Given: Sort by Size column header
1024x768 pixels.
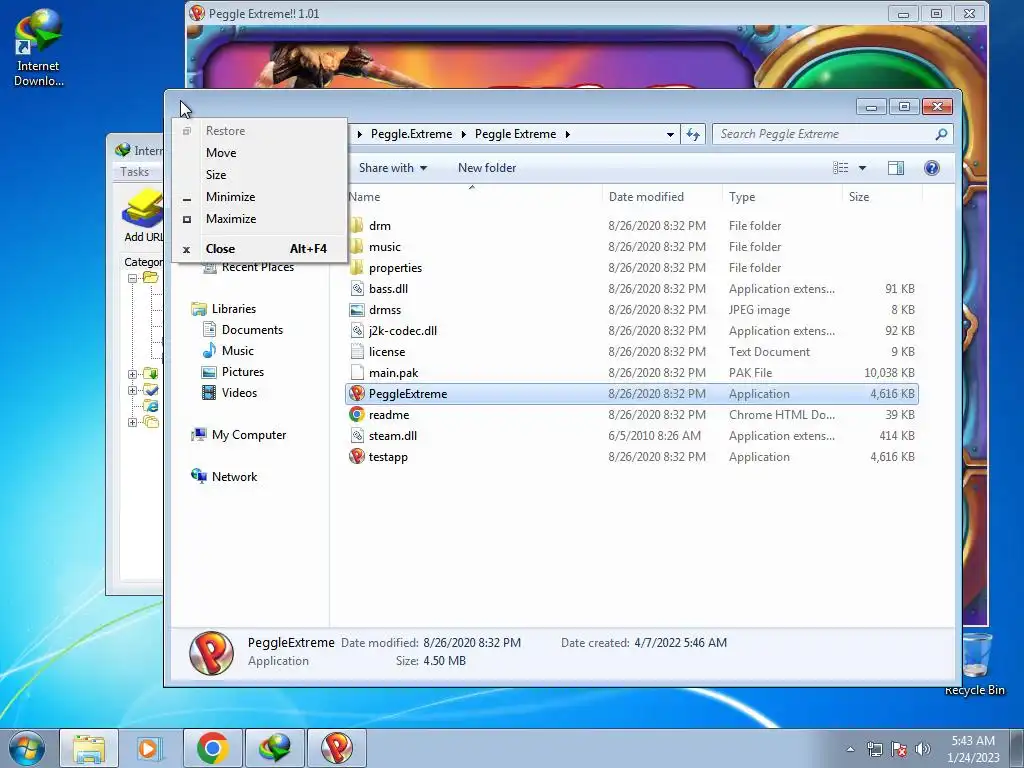Looking at the screenshot, I should tap(882, 197).
